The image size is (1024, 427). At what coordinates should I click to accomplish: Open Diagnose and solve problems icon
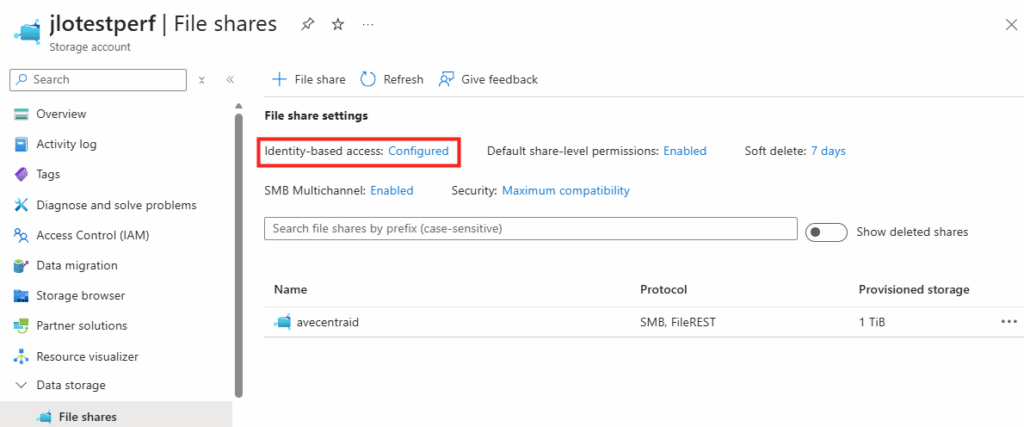click(x=21, y=205)
